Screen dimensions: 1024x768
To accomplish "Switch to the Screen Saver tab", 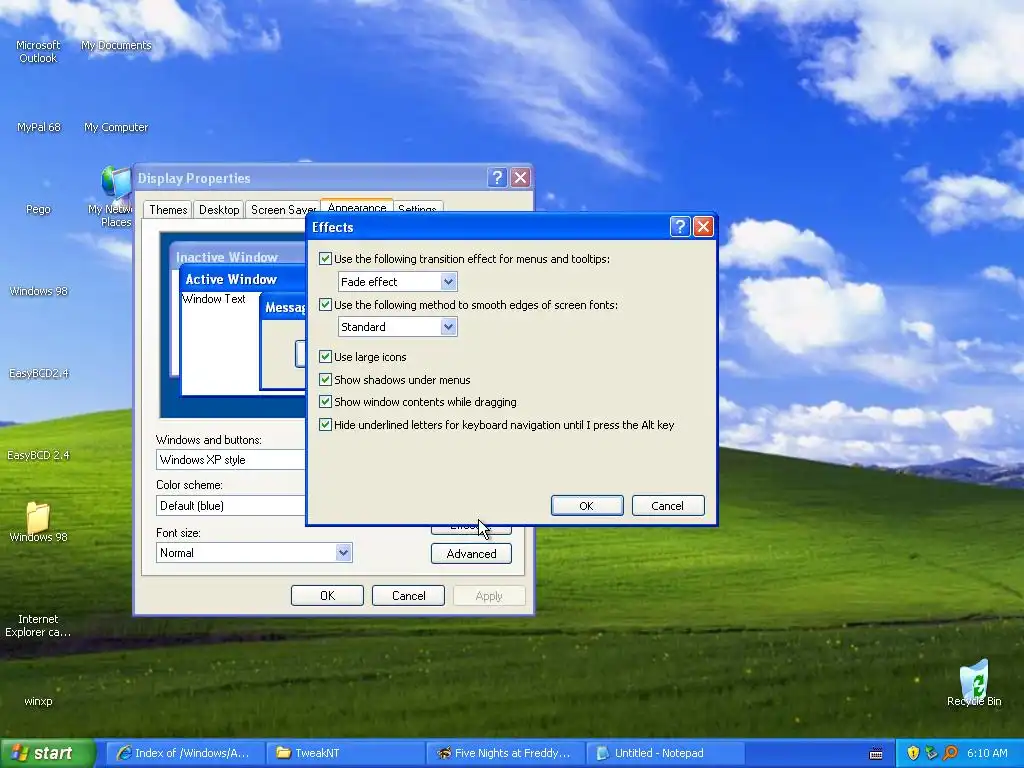I will (283, 210).
